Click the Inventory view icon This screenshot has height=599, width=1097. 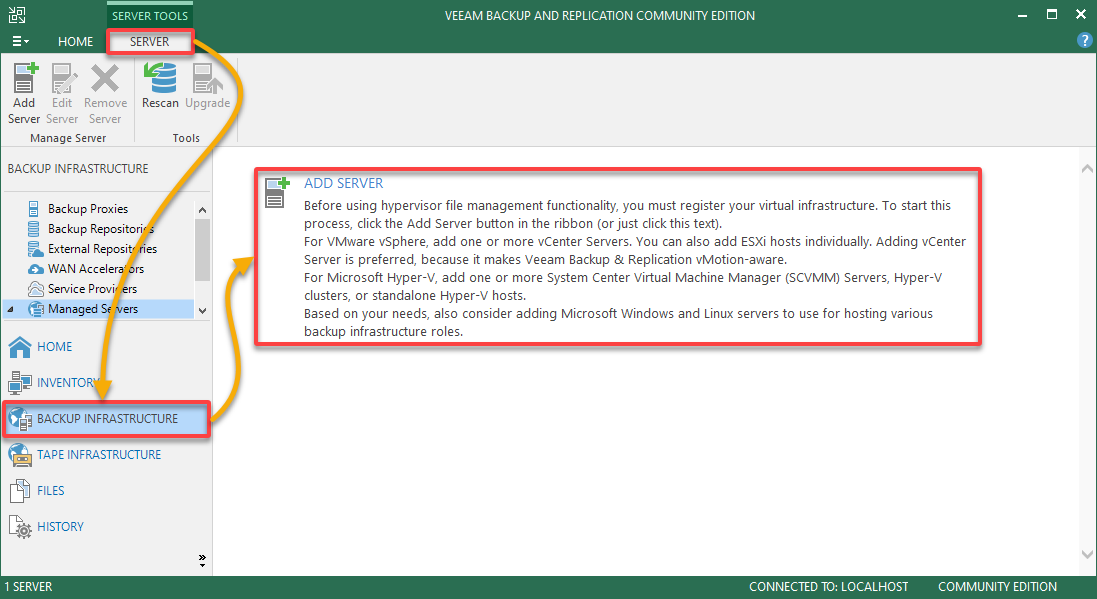coord(20,383)
